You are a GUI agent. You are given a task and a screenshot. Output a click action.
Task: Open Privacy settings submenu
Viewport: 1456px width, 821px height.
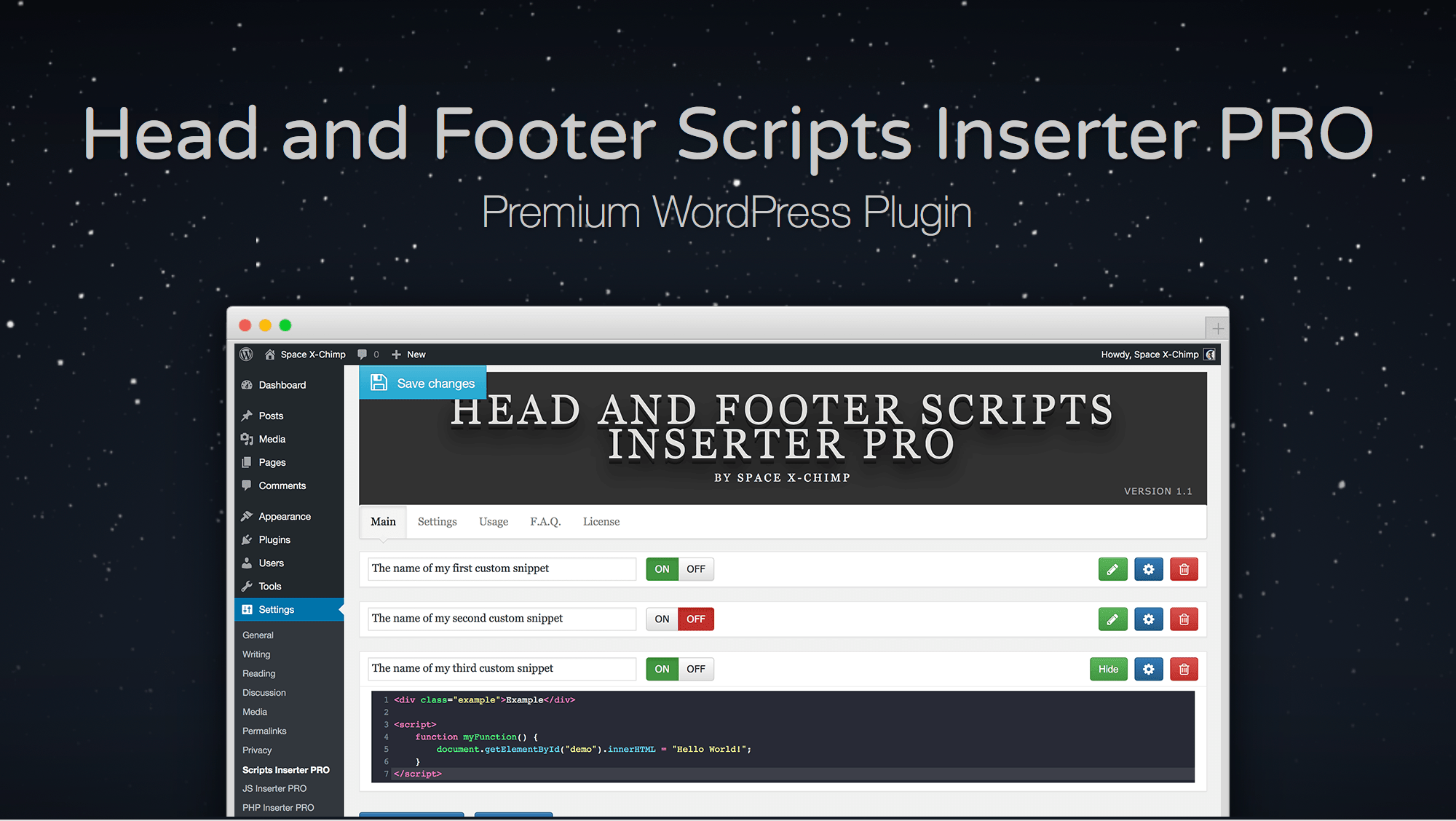pyautogui.click(x=257, y=750)
